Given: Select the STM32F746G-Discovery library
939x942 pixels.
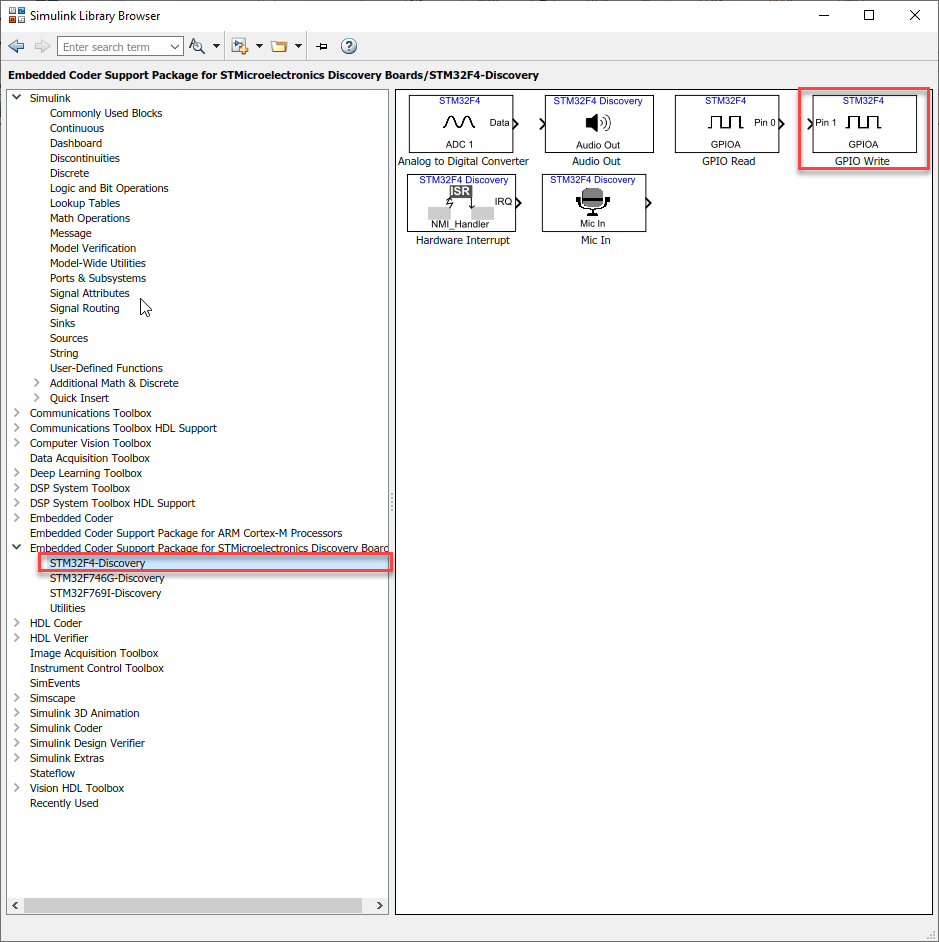Looking at the screenshot, I should click(x=107, y=578).
